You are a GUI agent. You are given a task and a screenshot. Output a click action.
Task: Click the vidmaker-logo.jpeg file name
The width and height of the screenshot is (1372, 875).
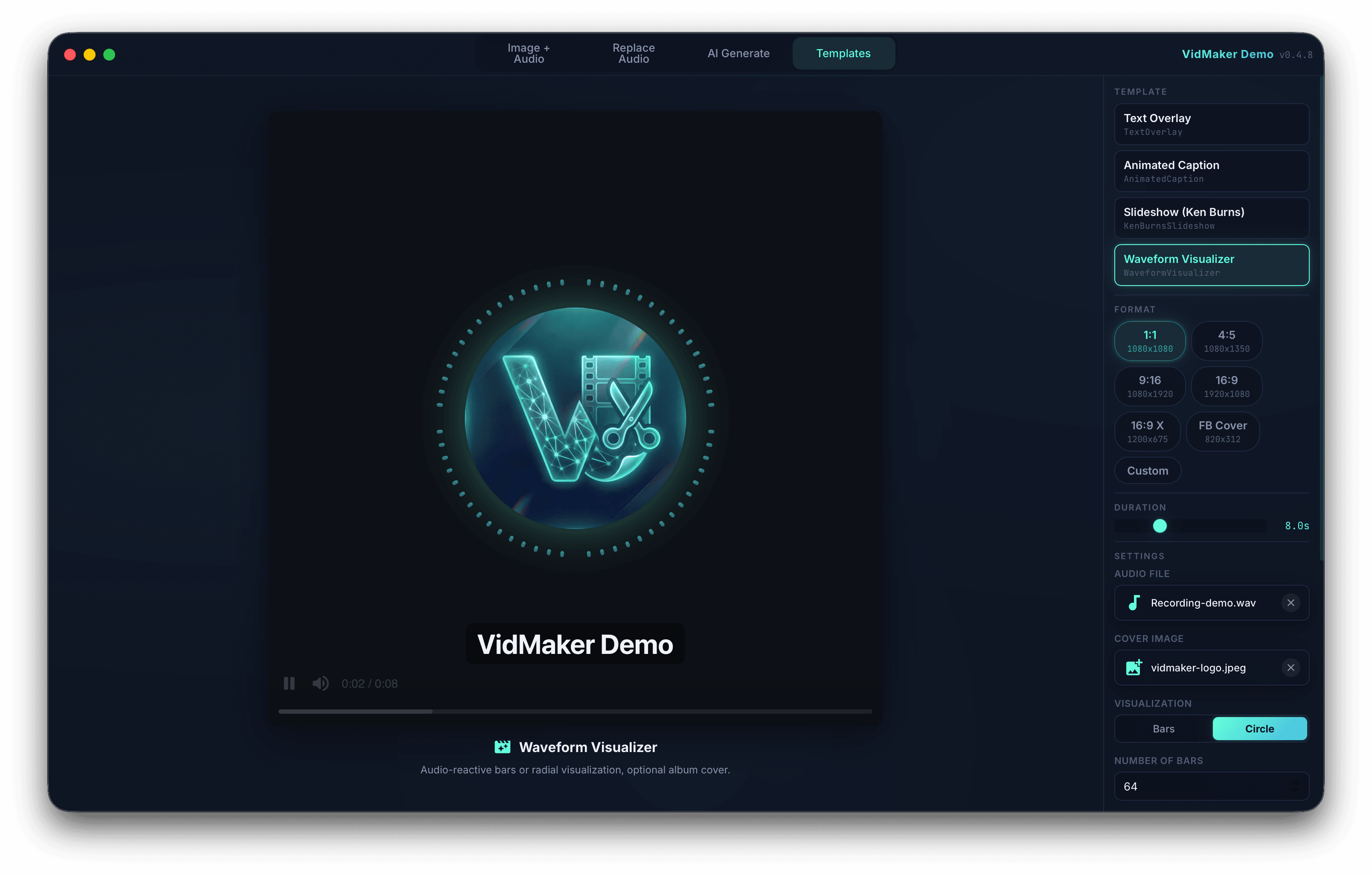tap(1198, 668)
